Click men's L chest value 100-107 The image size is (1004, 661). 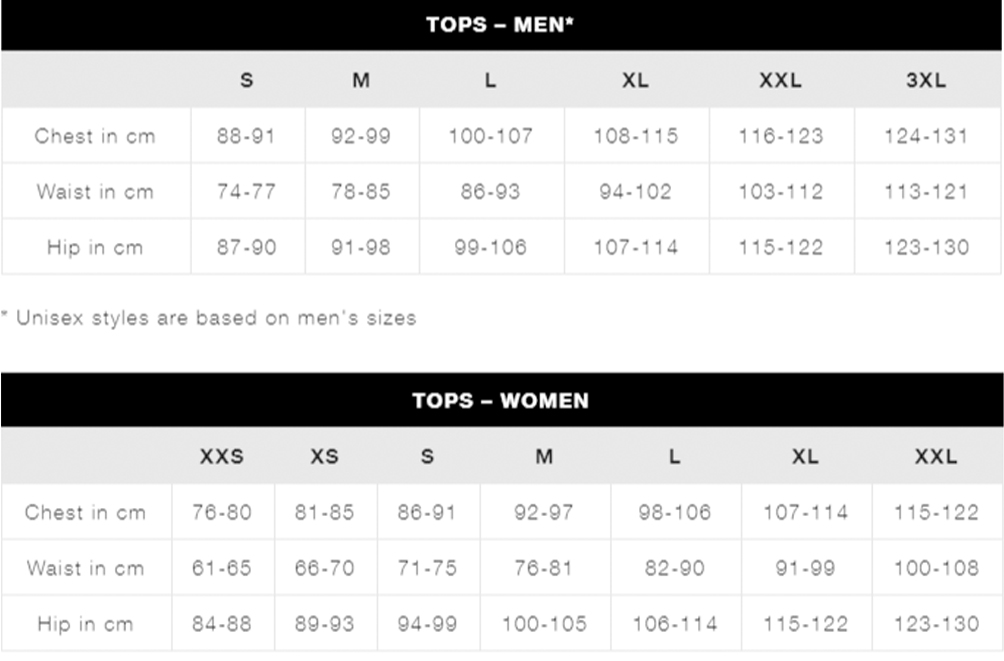(490, 136)
